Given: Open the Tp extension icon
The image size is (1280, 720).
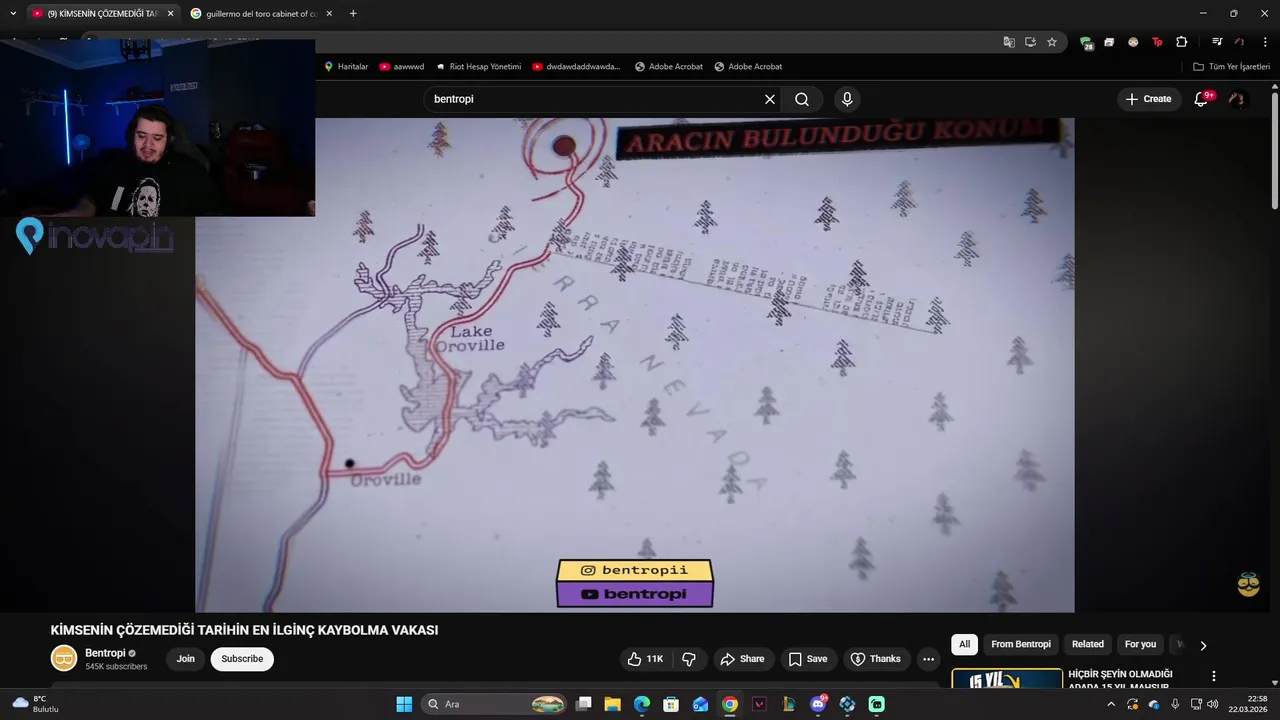Looking at the screenshot, I should [x=1157, y=42].
